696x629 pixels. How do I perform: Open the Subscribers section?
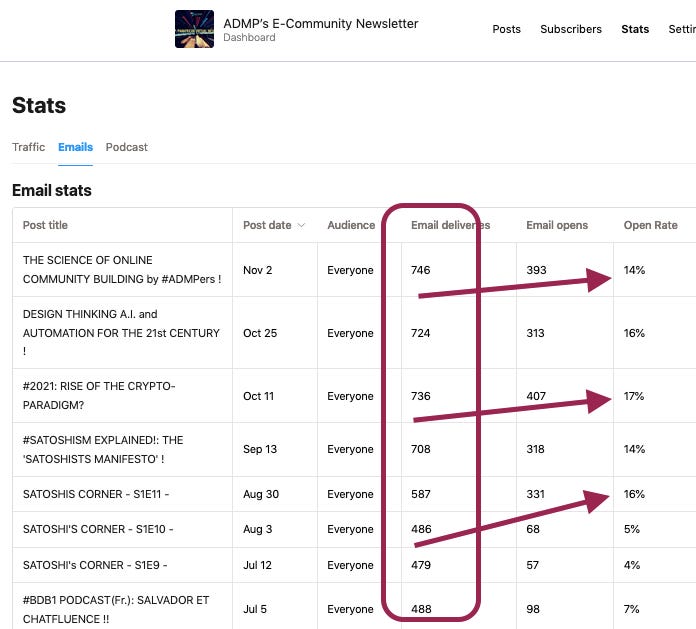pos(571,29)
